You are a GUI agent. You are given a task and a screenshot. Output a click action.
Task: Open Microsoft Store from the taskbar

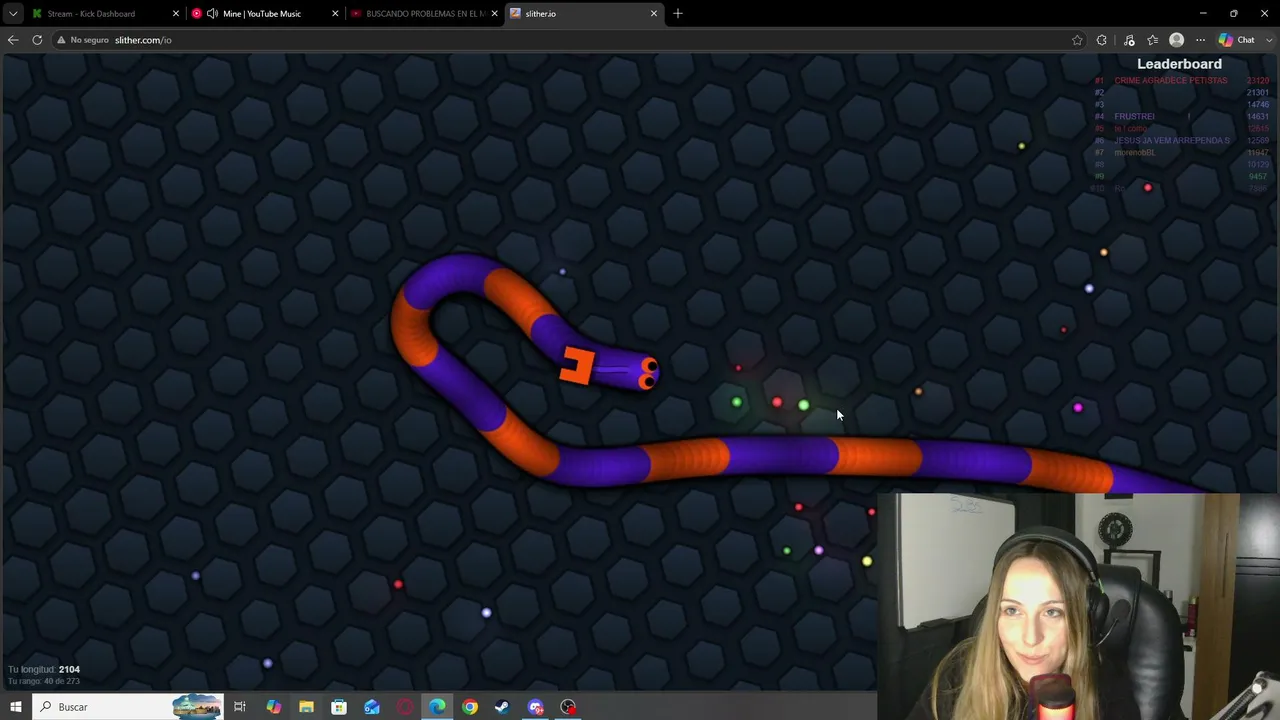pos(339,707)
